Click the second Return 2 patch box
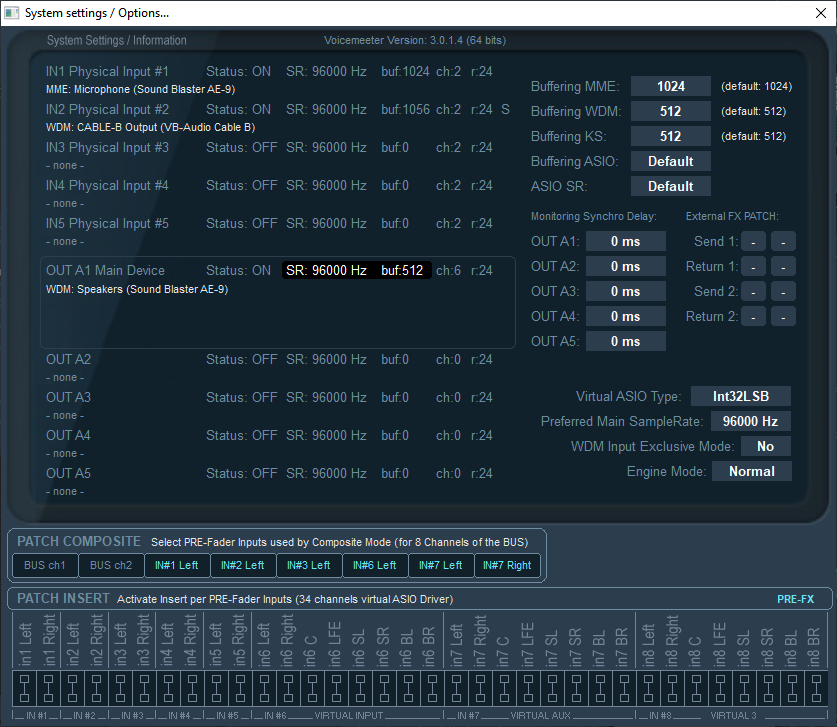Image resolution: width=837 pixels, height=727 pixels. pyautogui.click(x=783, y=316)
